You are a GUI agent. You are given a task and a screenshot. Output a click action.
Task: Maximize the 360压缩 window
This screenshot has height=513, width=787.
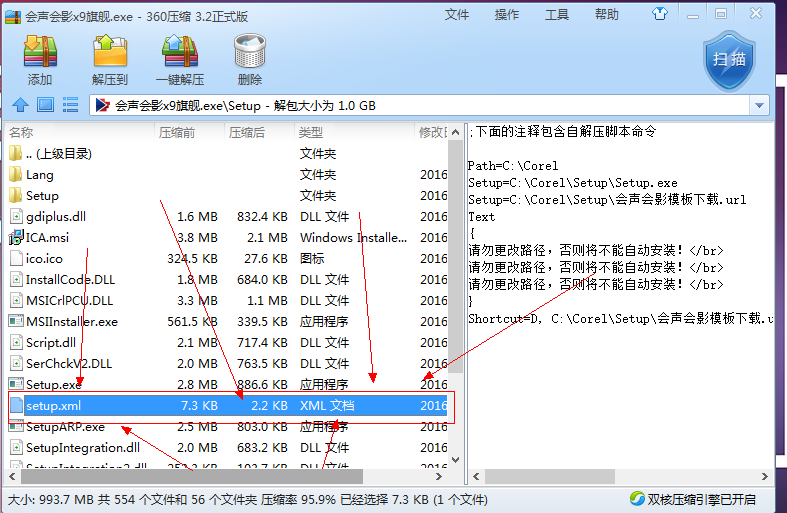[x=721, y=14]
